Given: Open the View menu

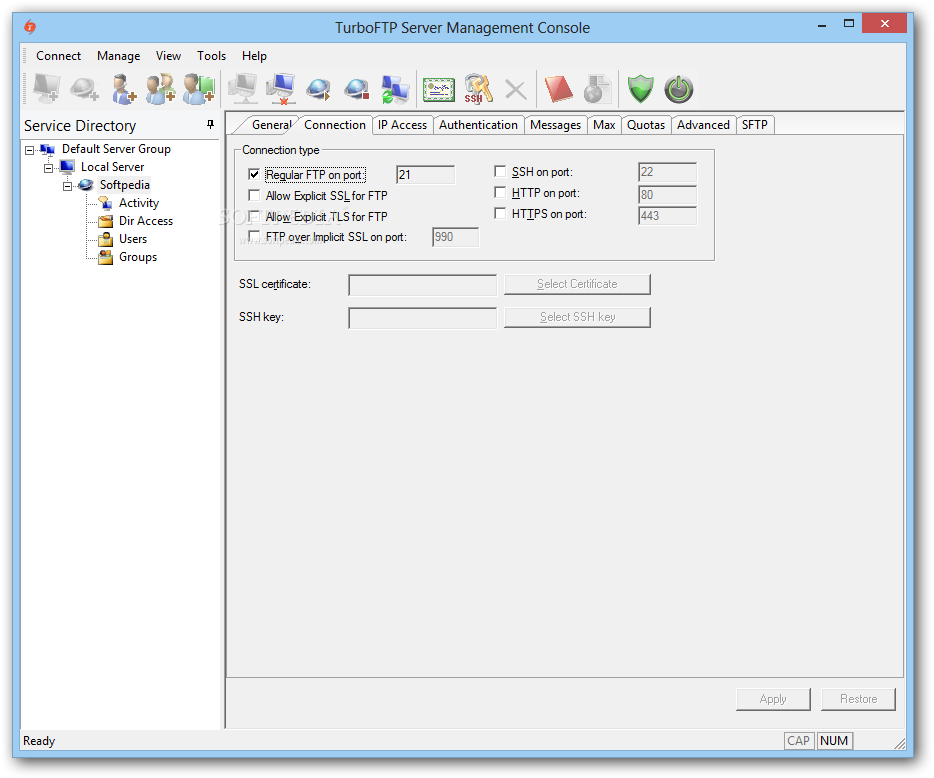Looking at the screenshot, I should [x=169, y=55].
